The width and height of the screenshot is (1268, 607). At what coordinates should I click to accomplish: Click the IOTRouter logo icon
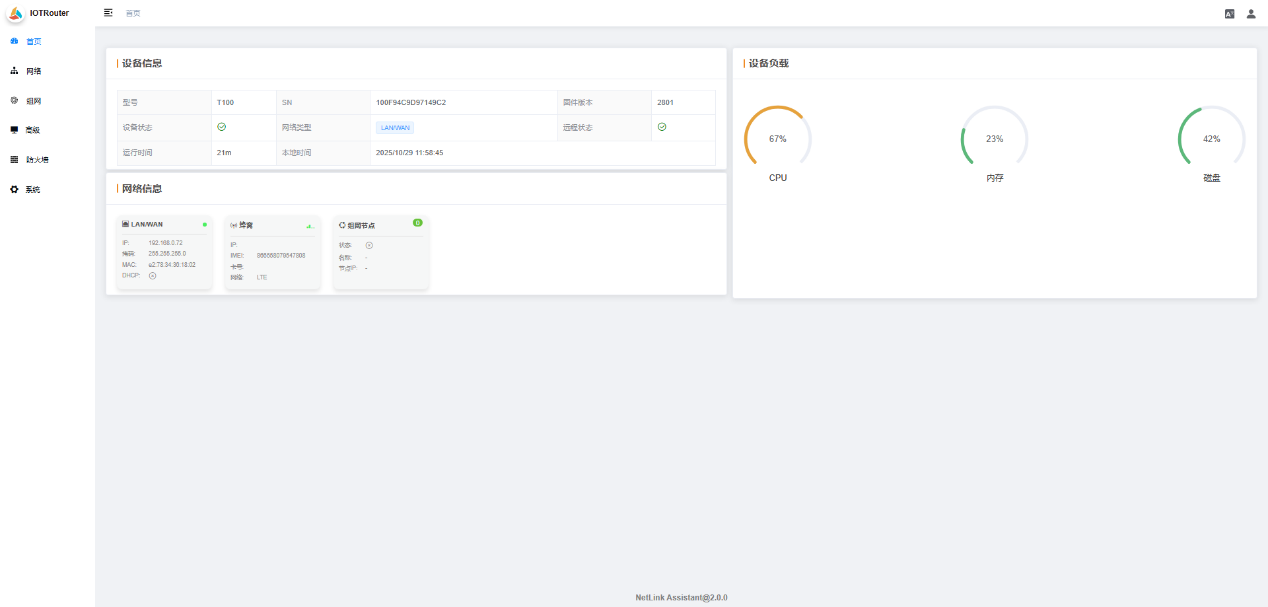pyautogui.click(x=15, y=13)
